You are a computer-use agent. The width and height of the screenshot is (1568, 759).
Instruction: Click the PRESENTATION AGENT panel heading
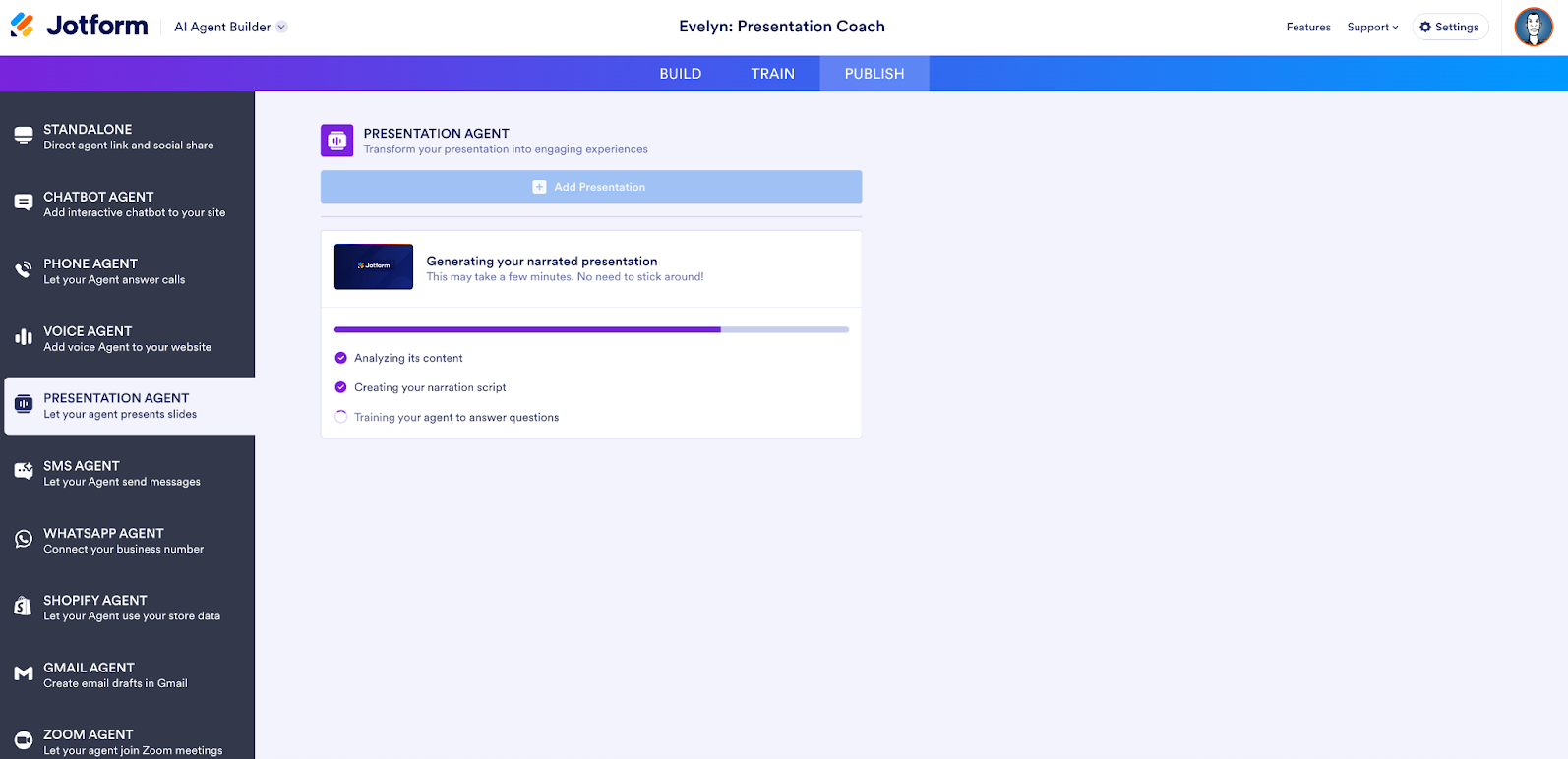click(x=437, y=133)
